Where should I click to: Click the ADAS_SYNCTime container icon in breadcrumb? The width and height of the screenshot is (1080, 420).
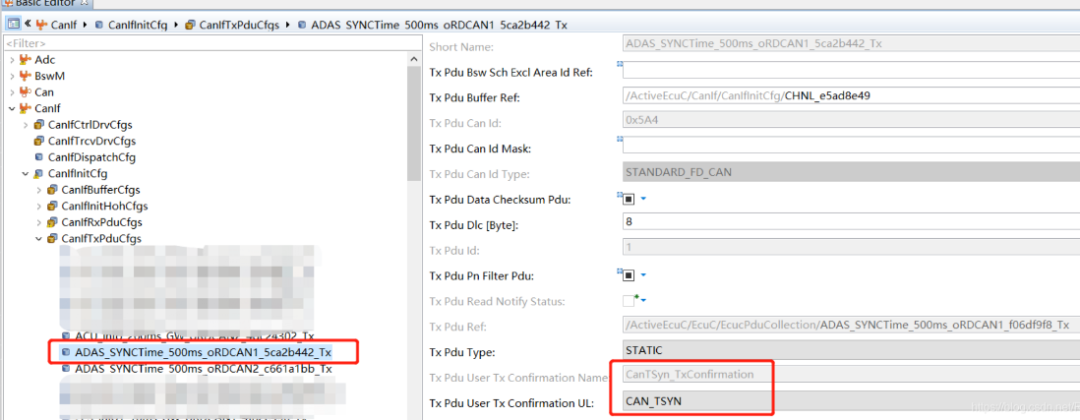coord(302,25)
